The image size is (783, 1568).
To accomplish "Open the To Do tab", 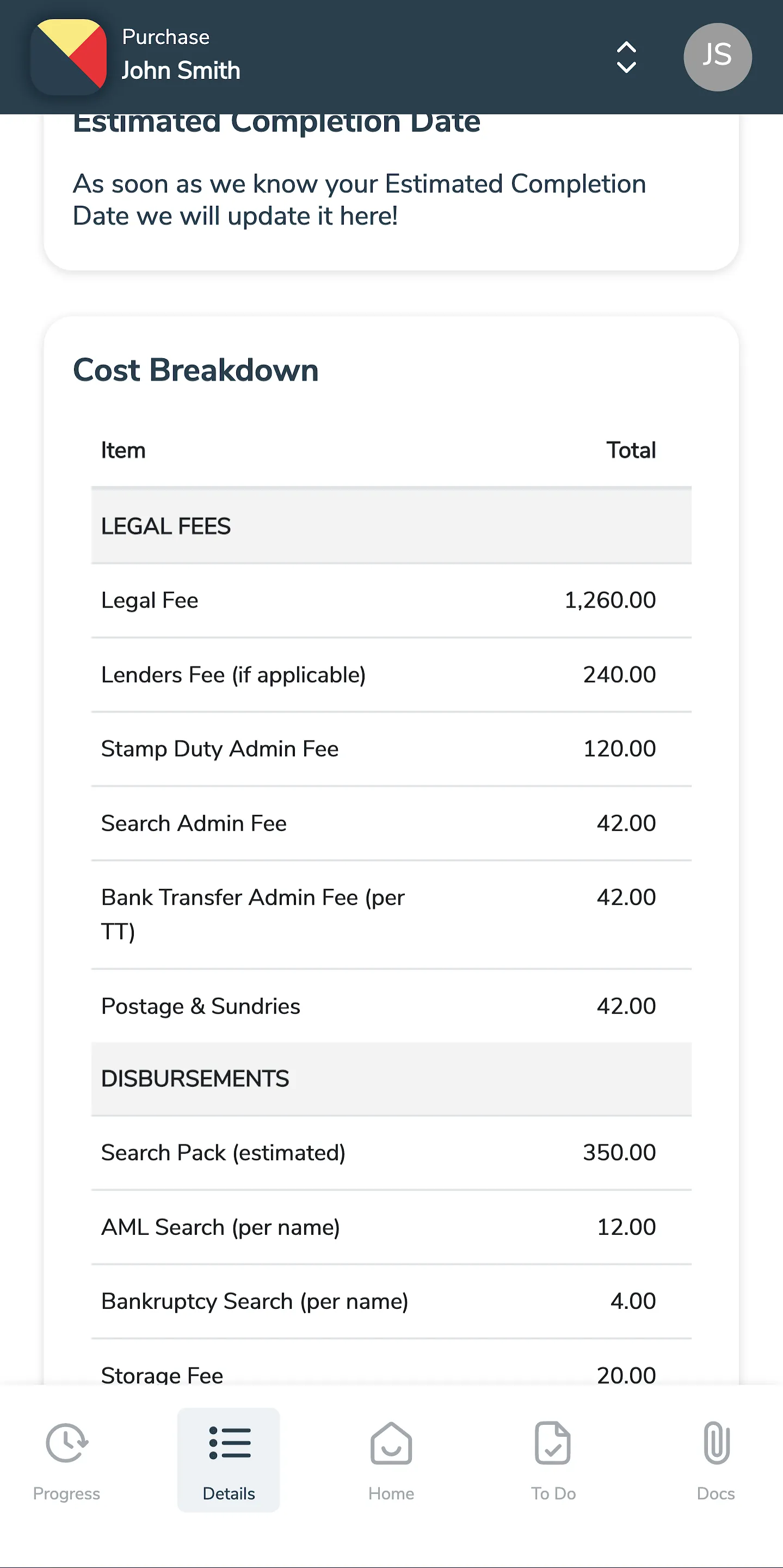I will [x=553, y=1461].
